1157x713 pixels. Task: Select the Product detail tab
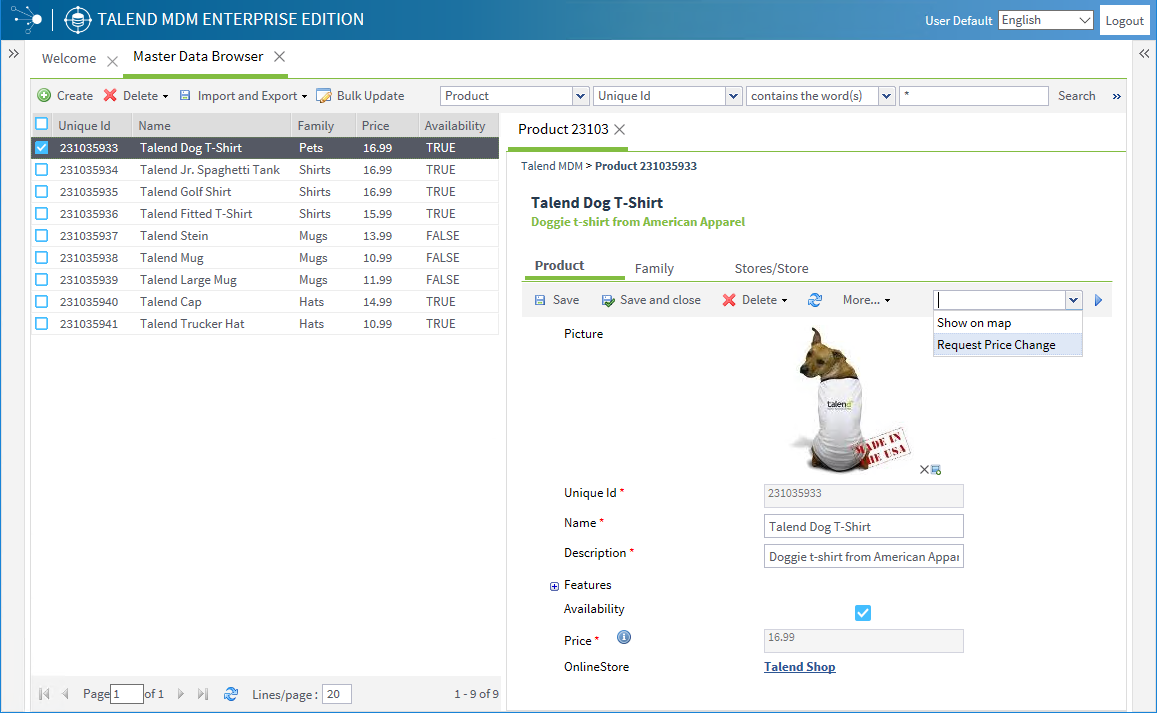click(x=559, y=266)
